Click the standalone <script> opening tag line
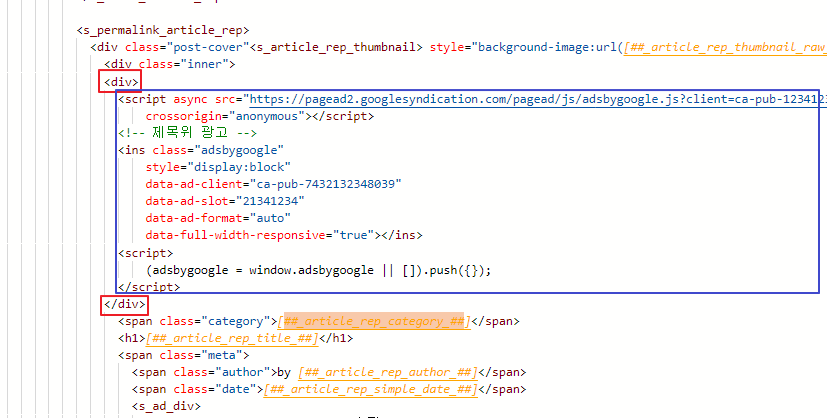827x418 pixels. [x=146, y=253]
